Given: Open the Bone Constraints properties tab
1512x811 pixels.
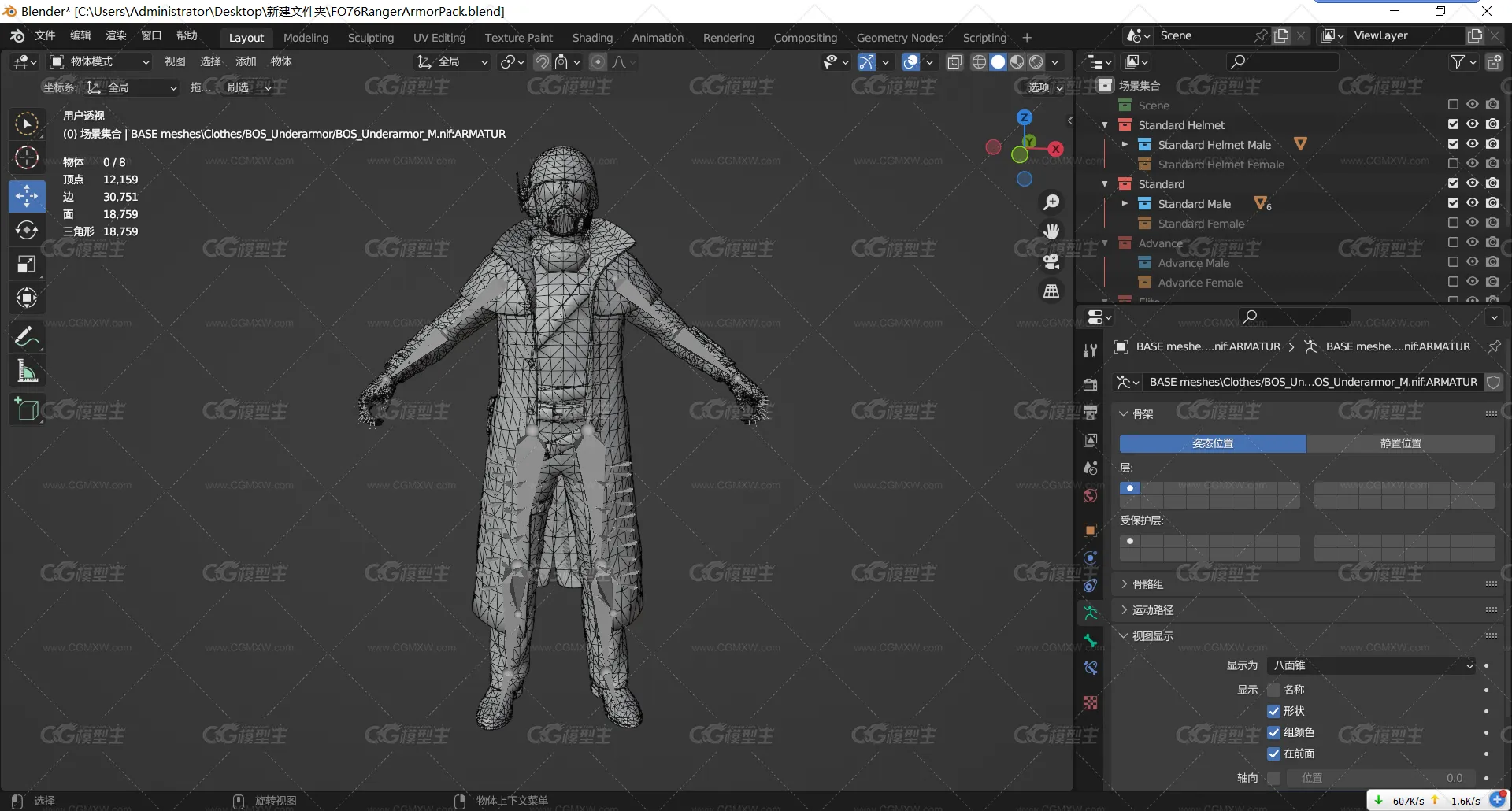Looking at the screenshot, I should (x=1090, y=668).
